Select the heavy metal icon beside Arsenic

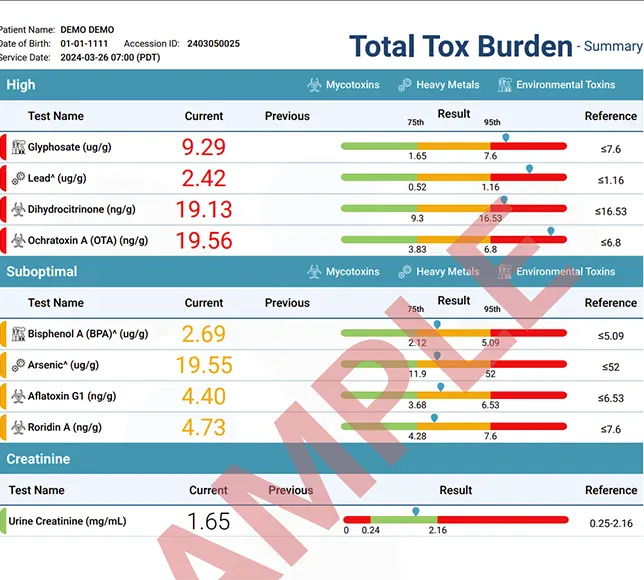coord(18,365)
